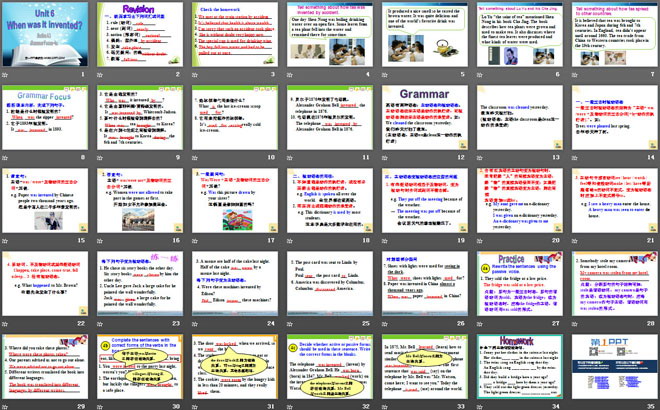Click the animation star icon under slide 19
Screen dimensions: 660x410
pos(385,241)
